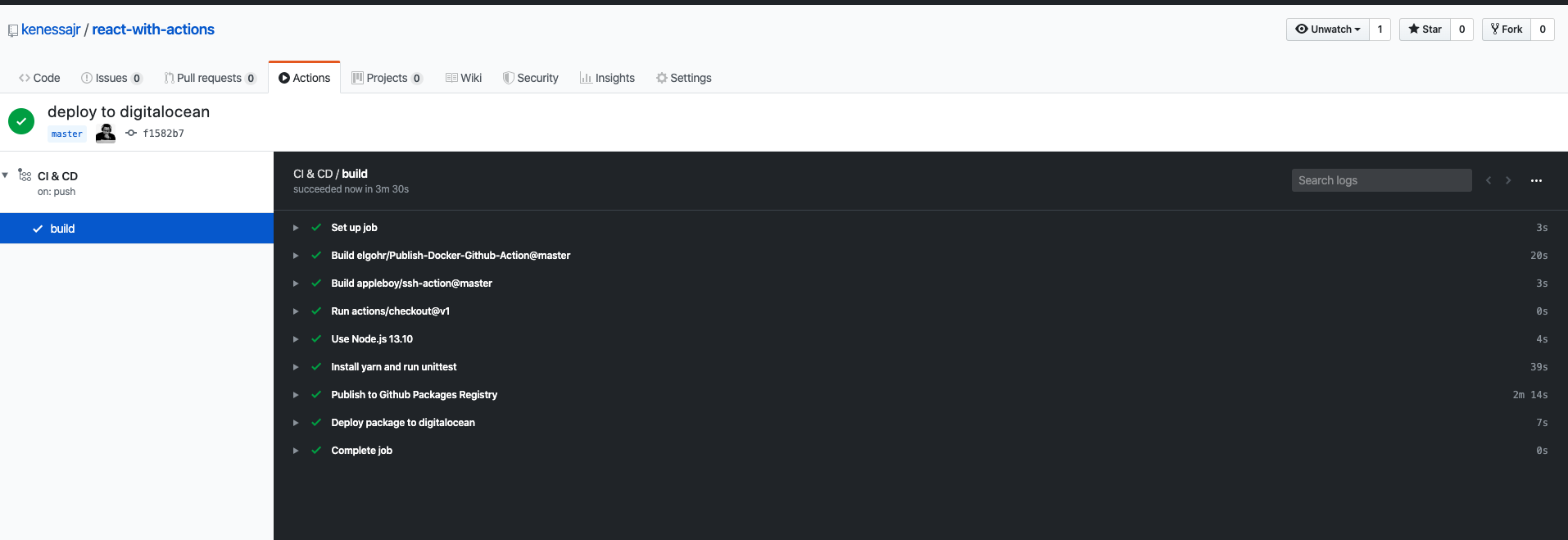Click the forks count next to Fork
This screenshot has width=1568, height=540.
coord(1543,29)
